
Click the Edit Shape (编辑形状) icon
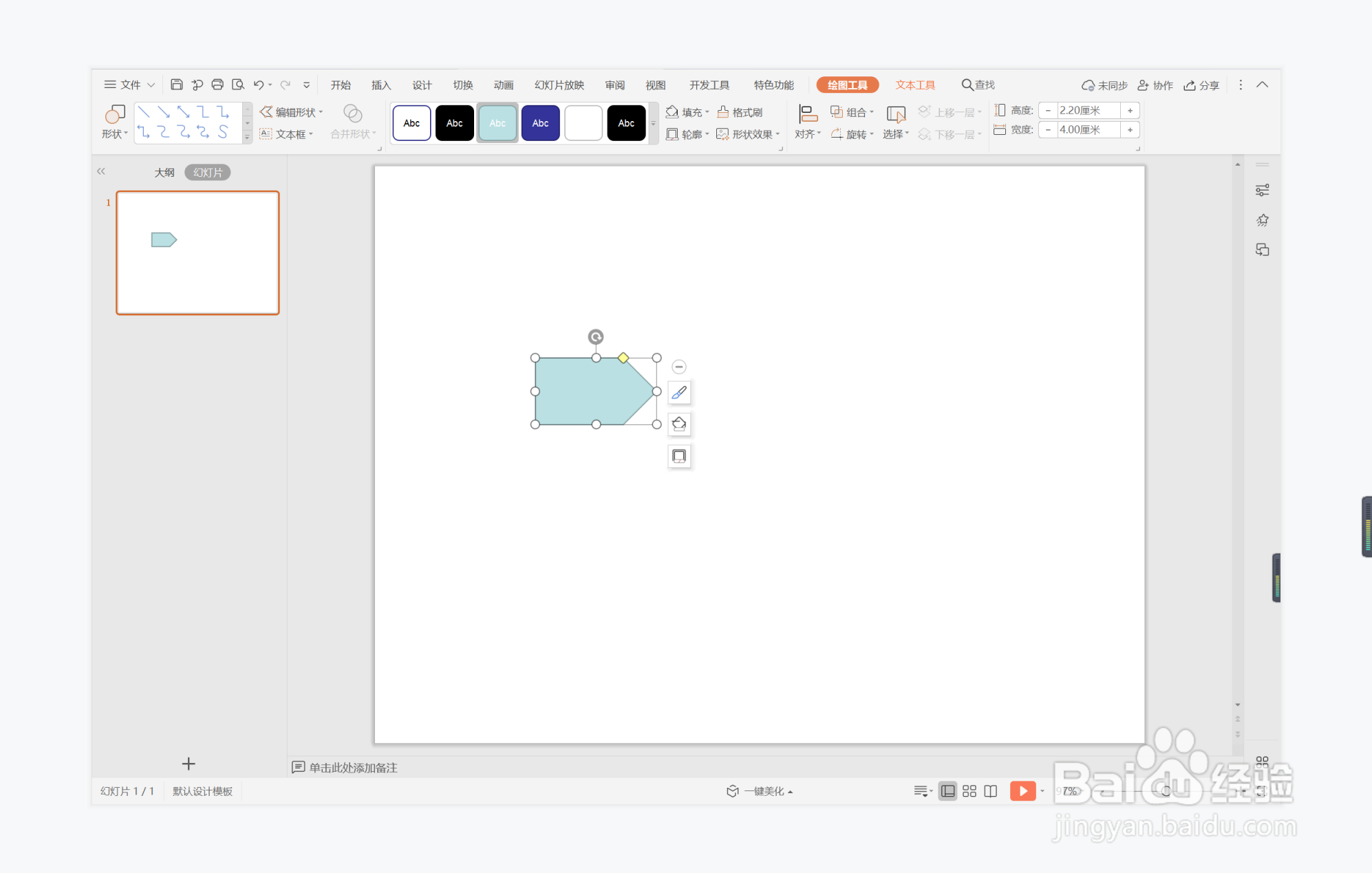(x=266, y=112)
